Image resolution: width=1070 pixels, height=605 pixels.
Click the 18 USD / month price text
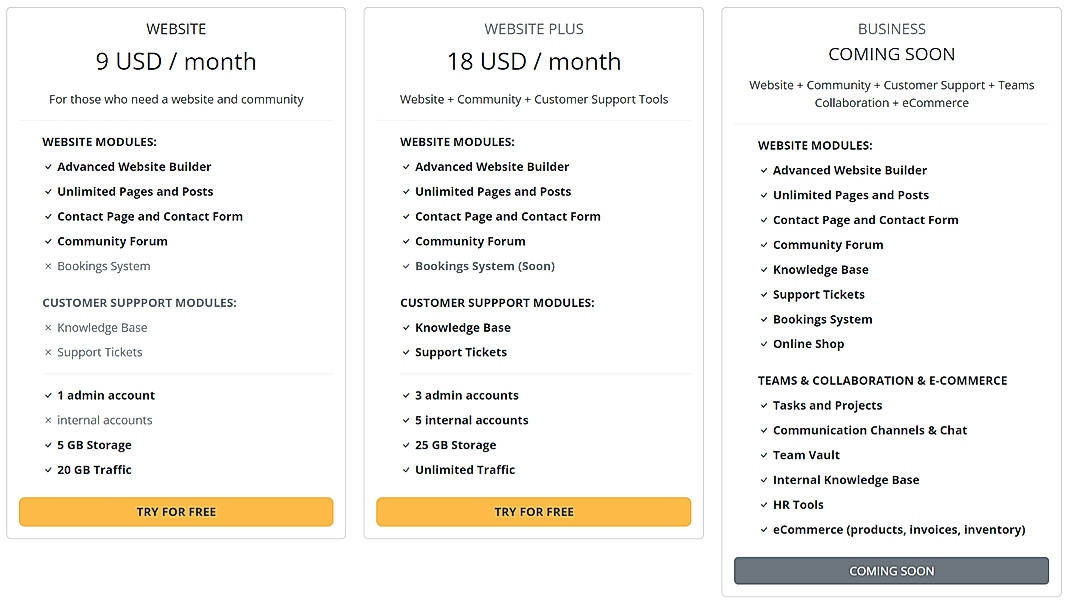click(533, 61)
